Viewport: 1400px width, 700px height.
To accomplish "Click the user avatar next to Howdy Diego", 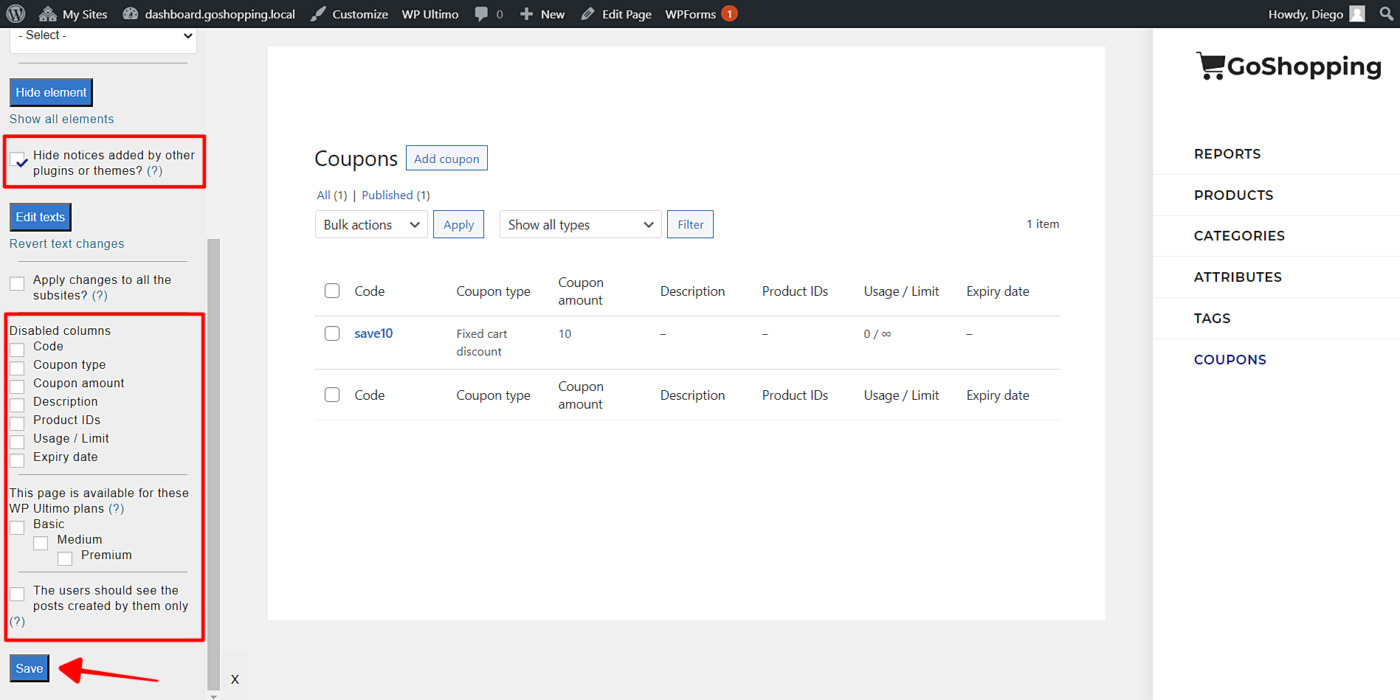I will click(1356, 14).
